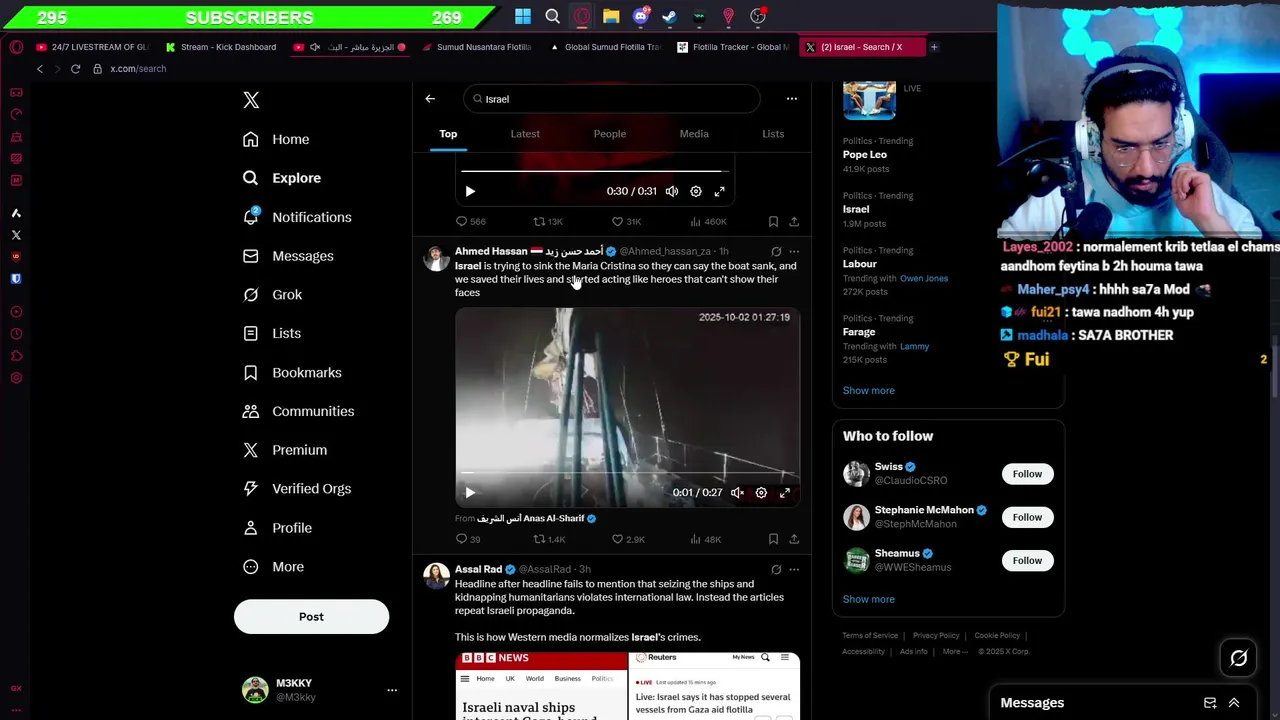1280x720 pixels.
Task: Enter fullscreen on the first video
Action: [x=719, y=191]
